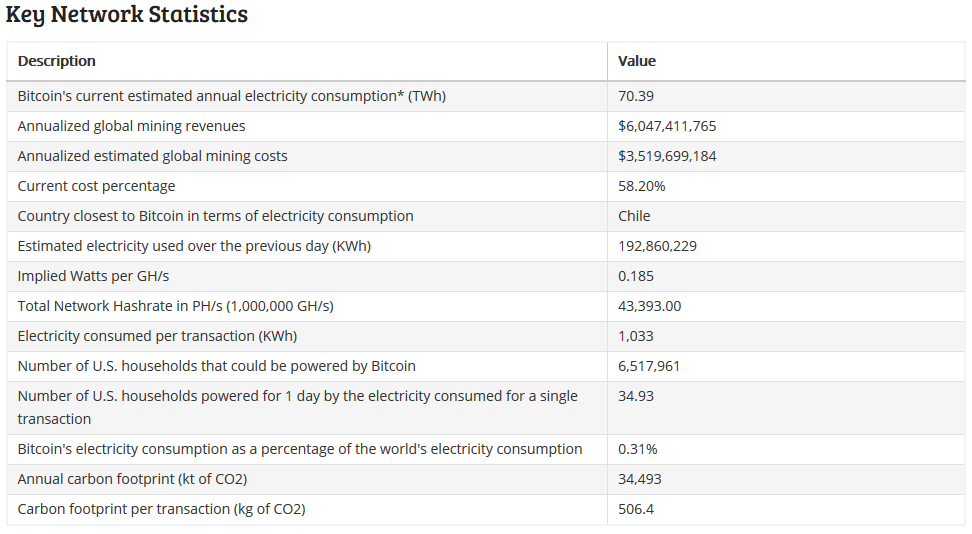Select the 'Annual carbon footprint (kt of CO2)' label
Viewport: 972px width, 534px height.
coord(132,479)
